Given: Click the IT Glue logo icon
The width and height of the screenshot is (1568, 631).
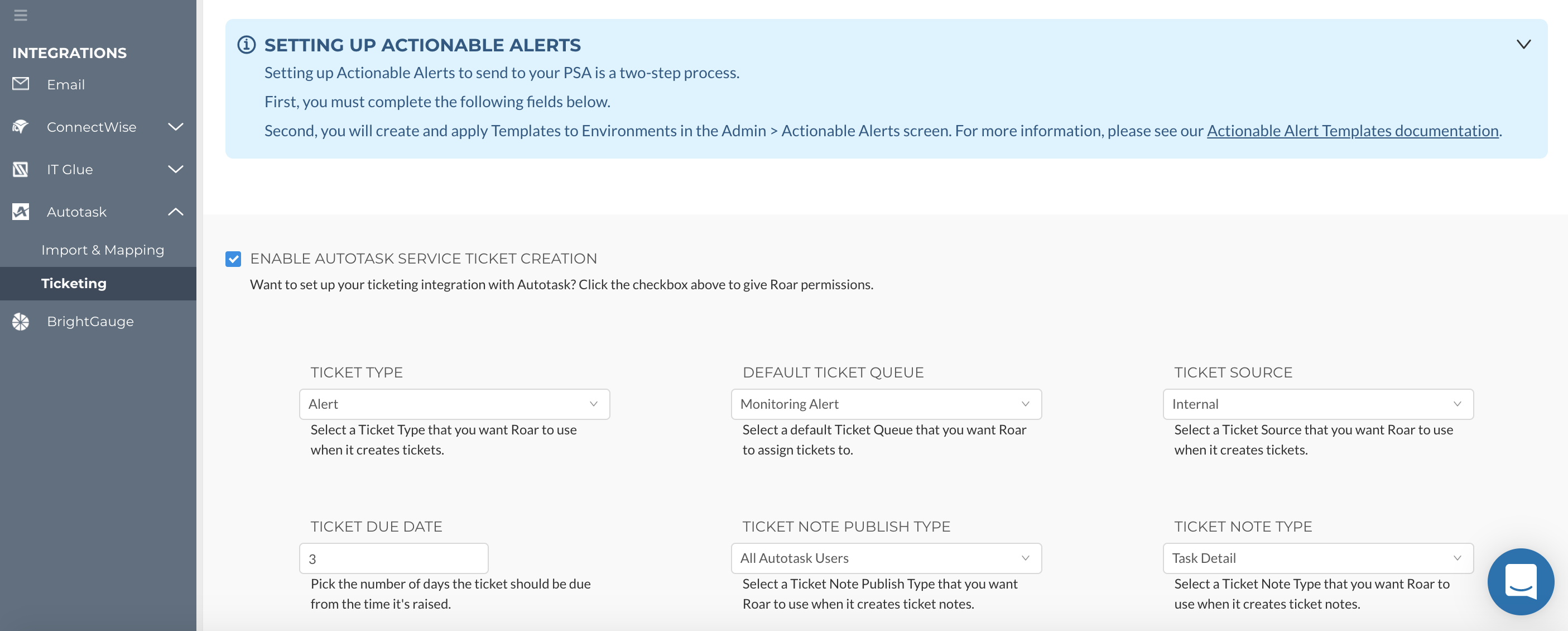Looking at the screenshot, I should 21,169.
